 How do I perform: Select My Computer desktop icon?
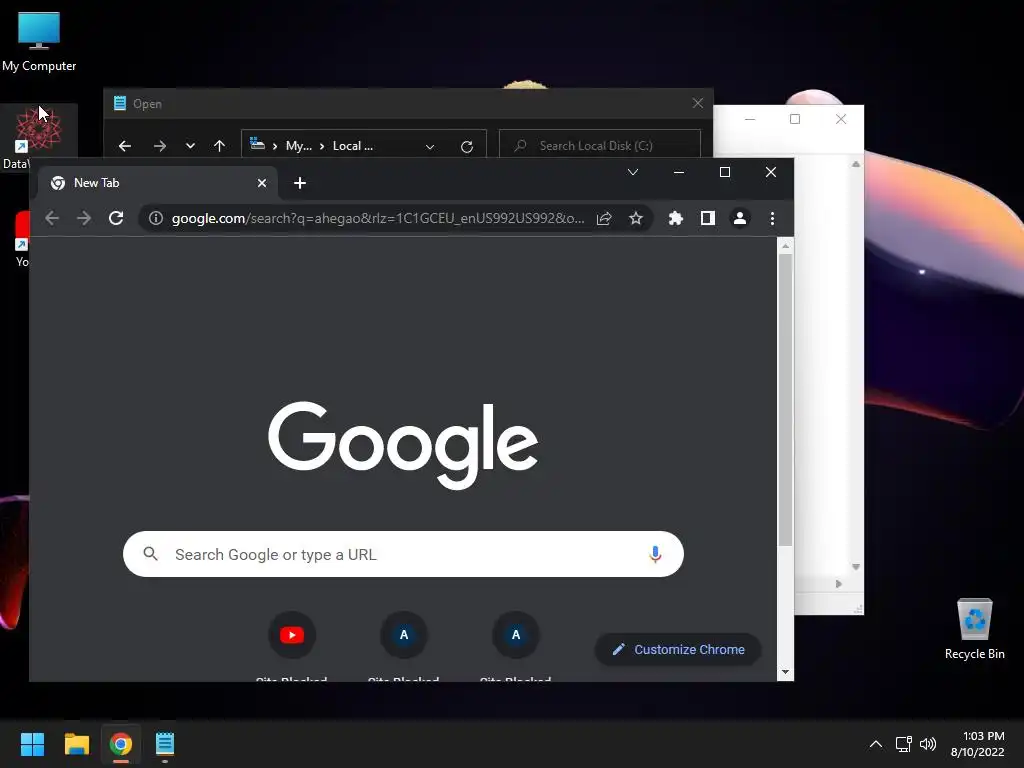coord(39,42)
